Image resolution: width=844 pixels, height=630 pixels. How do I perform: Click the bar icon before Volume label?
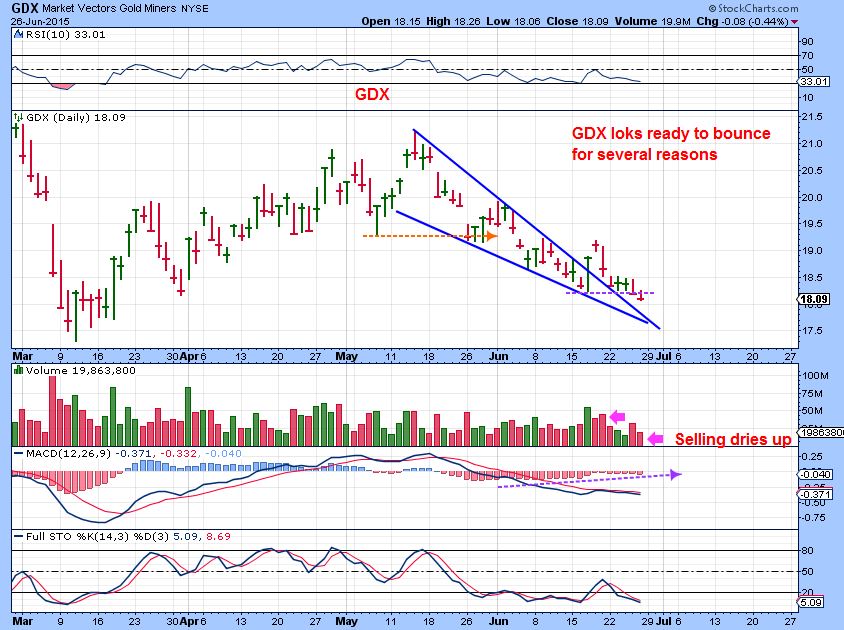[18, 370]
